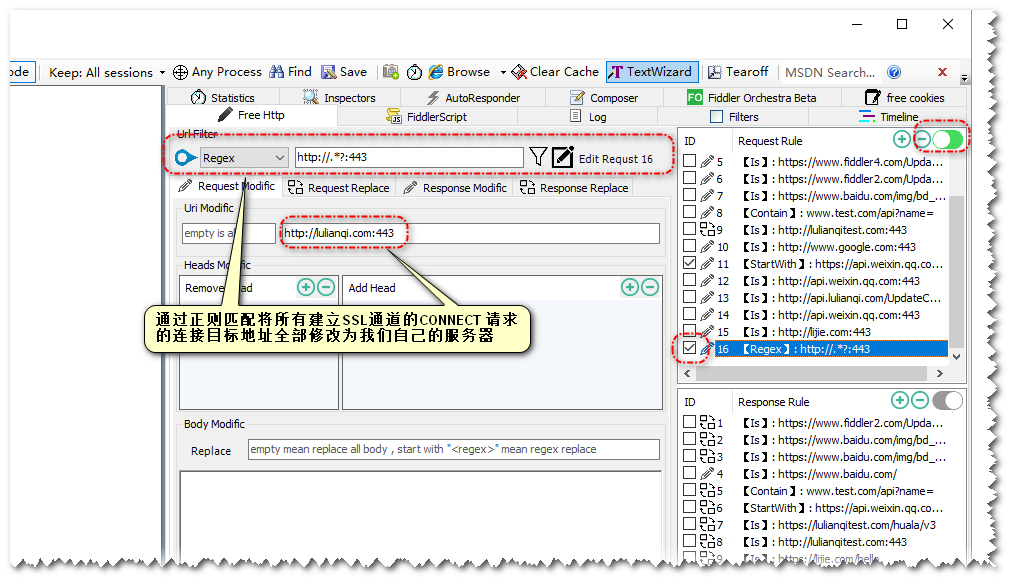The height and width of the screenshot is (584, 1014).
Task: Click the Body Modific Replace field
Action: (x=454, y=449)
